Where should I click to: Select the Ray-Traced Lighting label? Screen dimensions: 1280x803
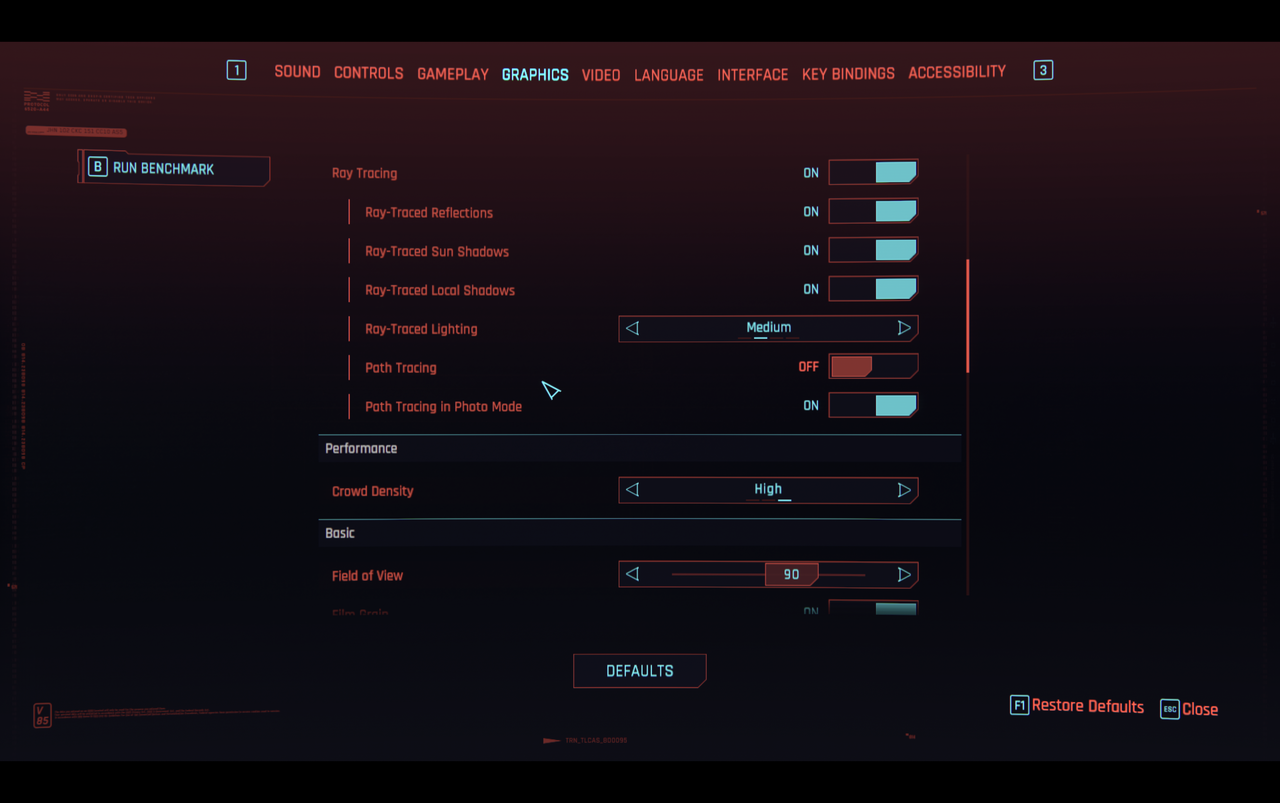click(421, 329)
